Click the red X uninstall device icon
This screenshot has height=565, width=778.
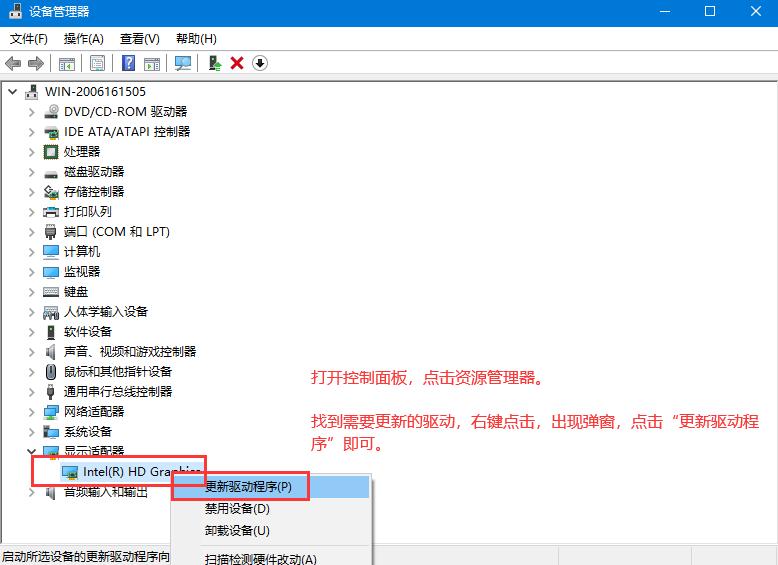point(237,63)
